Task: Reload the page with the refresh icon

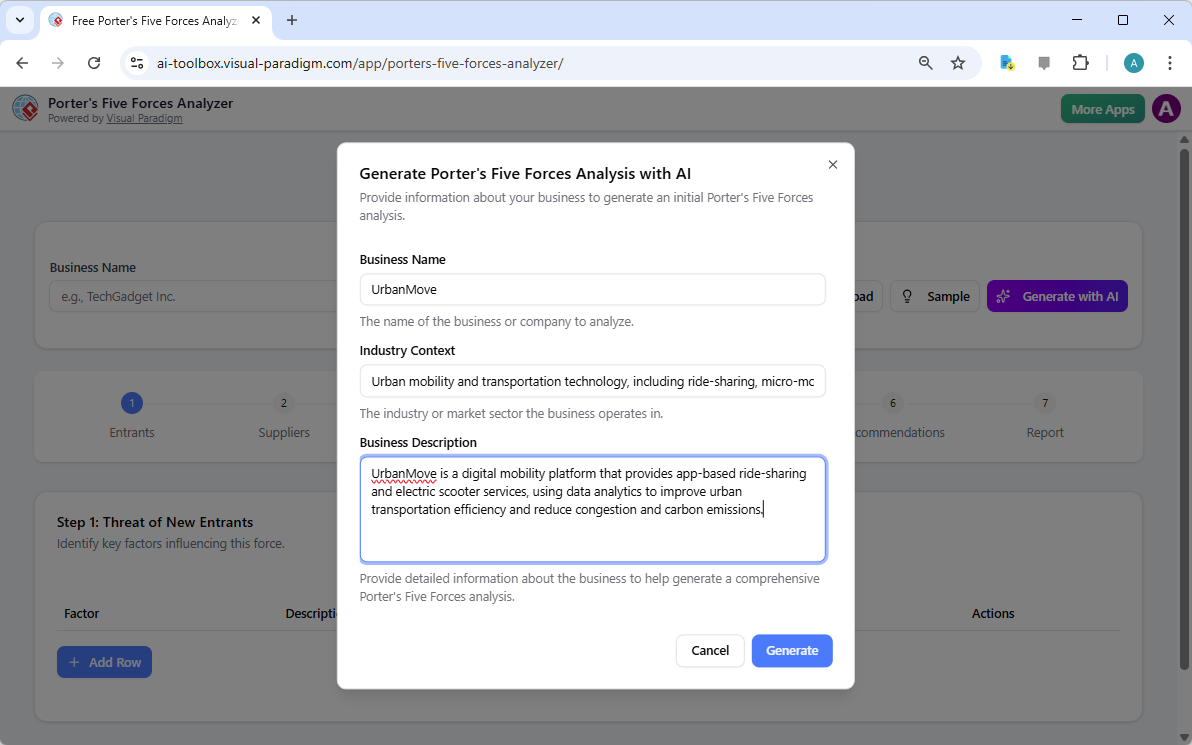Action: click(x=94, y=62)
